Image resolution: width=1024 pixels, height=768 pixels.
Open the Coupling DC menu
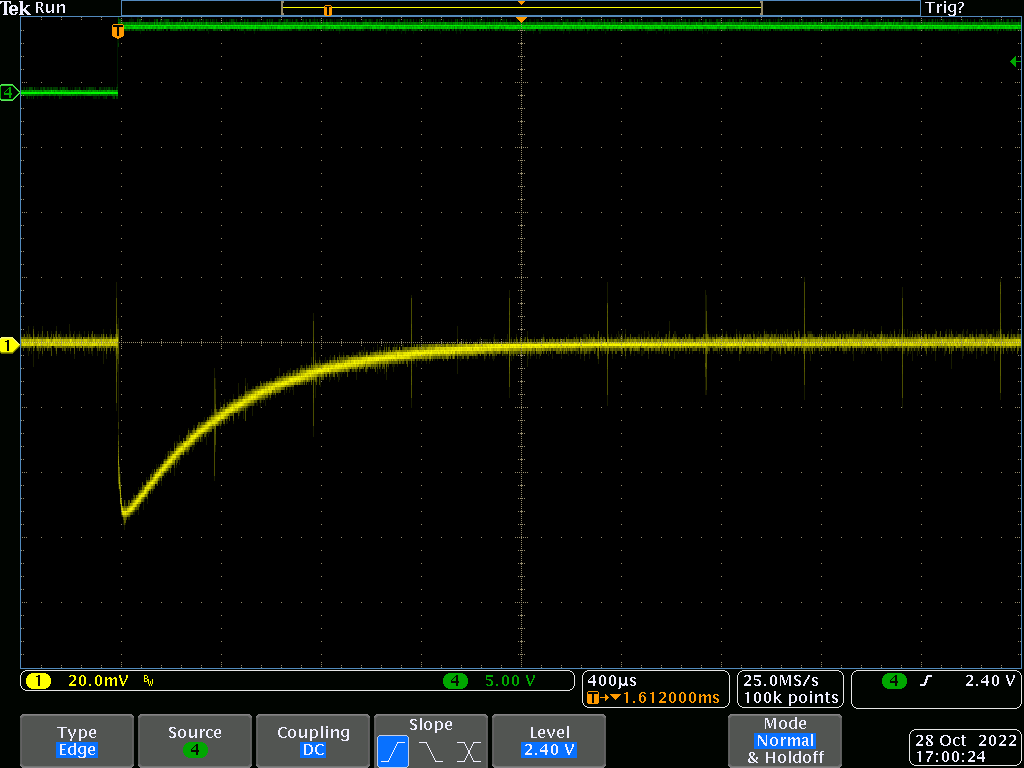click(313, 741)
